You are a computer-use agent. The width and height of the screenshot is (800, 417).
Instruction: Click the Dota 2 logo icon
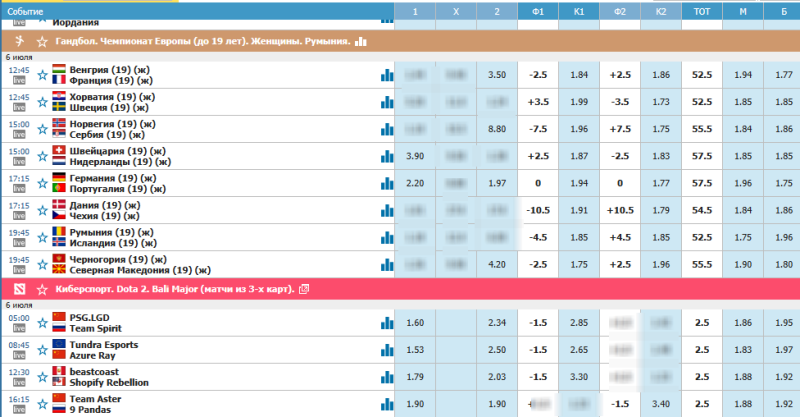(19, 288)
